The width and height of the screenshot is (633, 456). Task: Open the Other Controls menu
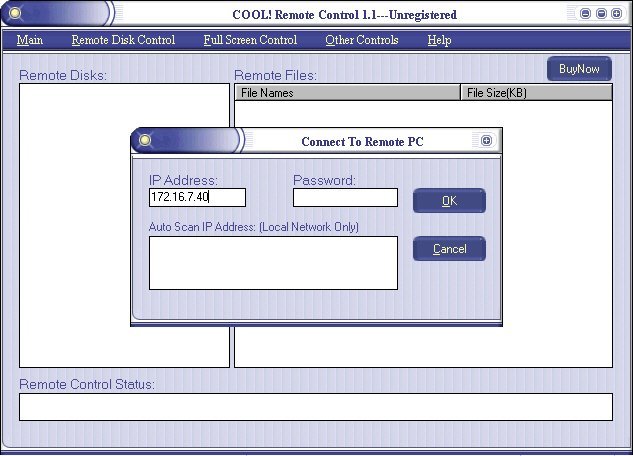tap(362, 40)
